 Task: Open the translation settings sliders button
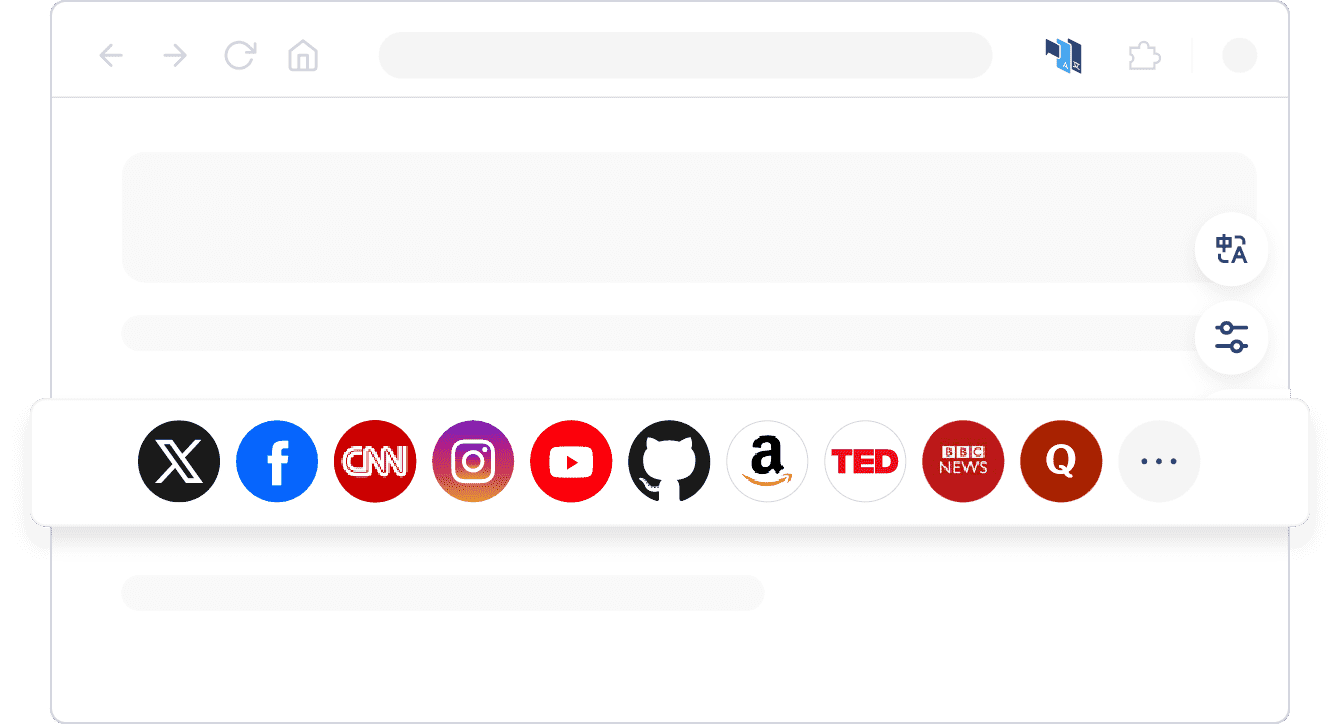pyautogui.click(x=1232, y=337)
